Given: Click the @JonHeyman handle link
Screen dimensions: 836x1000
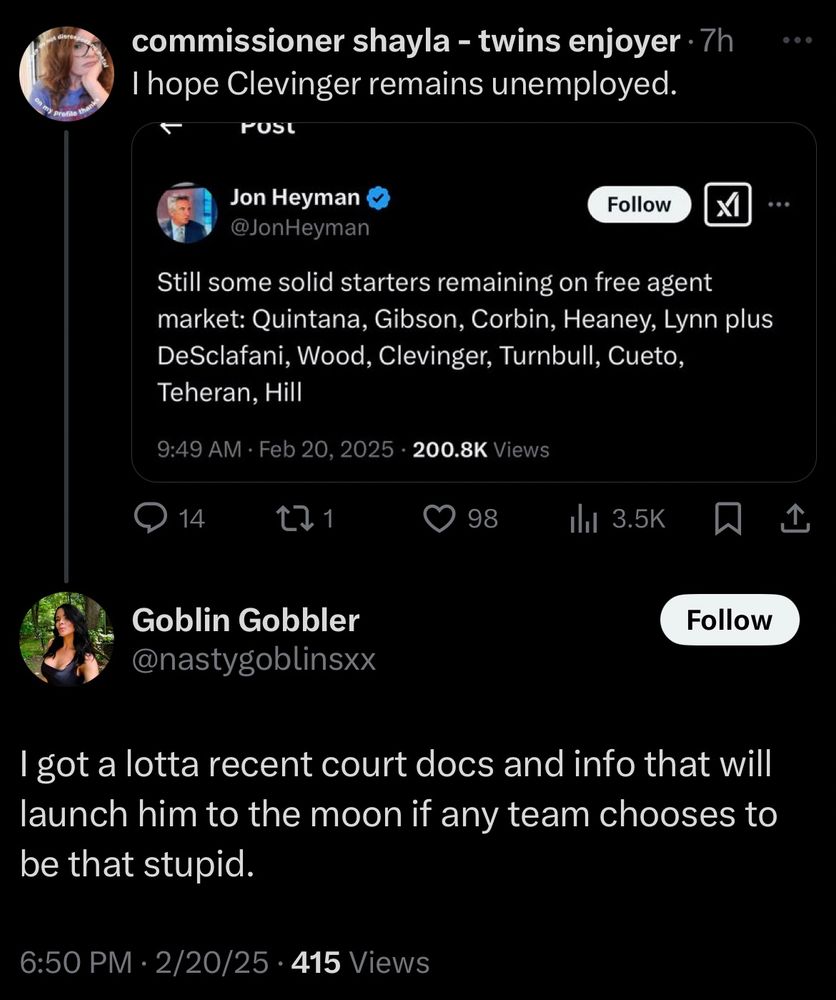Looking at the screenshot, I should point(299,228).
